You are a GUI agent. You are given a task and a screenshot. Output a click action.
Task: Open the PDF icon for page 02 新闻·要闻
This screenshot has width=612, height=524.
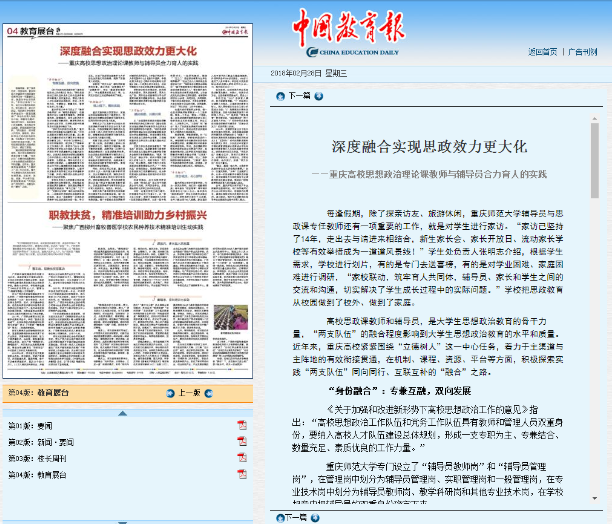coord(242,443)
